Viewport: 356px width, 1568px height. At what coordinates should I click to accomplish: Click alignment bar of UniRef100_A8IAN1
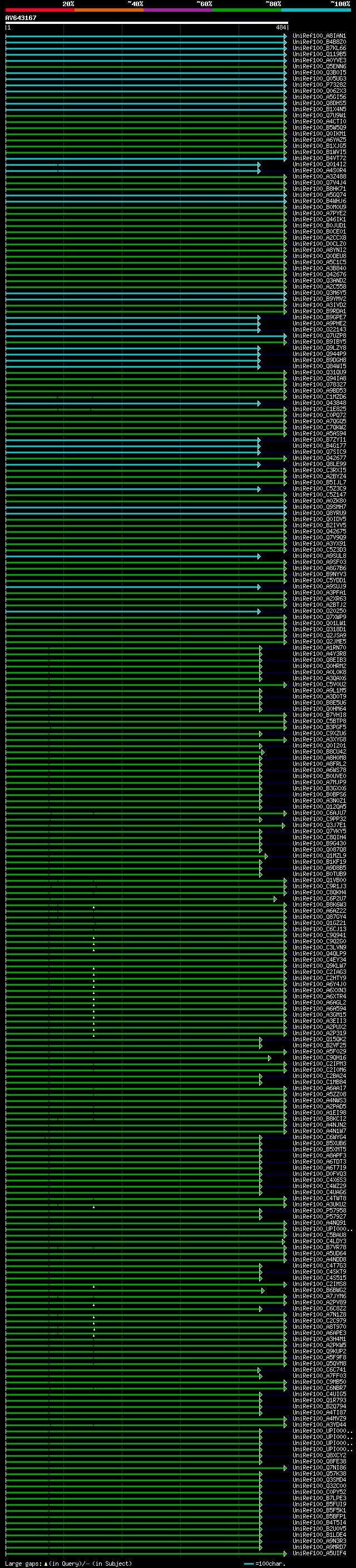(146, 36)
